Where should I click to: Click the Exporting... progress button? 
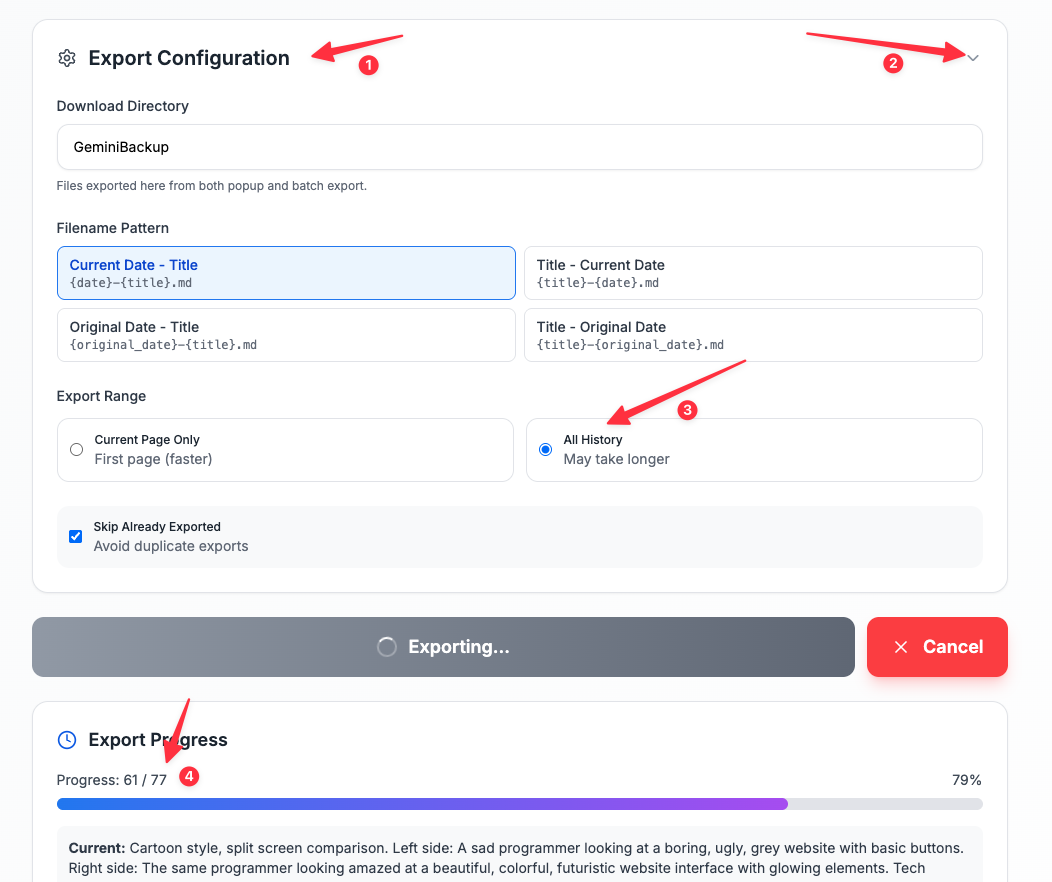tap(443, 646)
